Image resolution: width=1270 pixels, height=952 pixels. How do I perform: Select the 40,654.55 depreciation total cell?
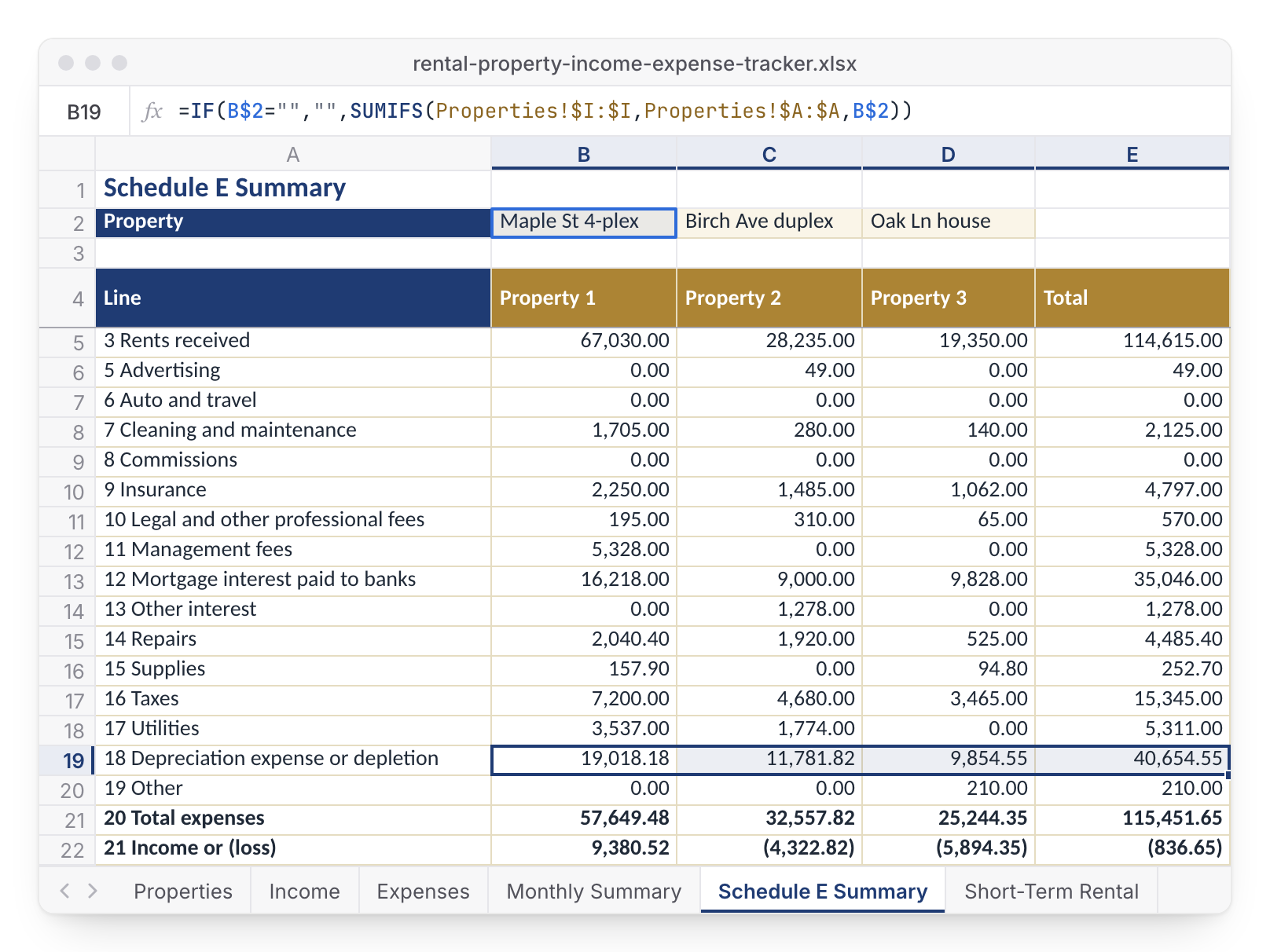click(x=1132, y=759)
